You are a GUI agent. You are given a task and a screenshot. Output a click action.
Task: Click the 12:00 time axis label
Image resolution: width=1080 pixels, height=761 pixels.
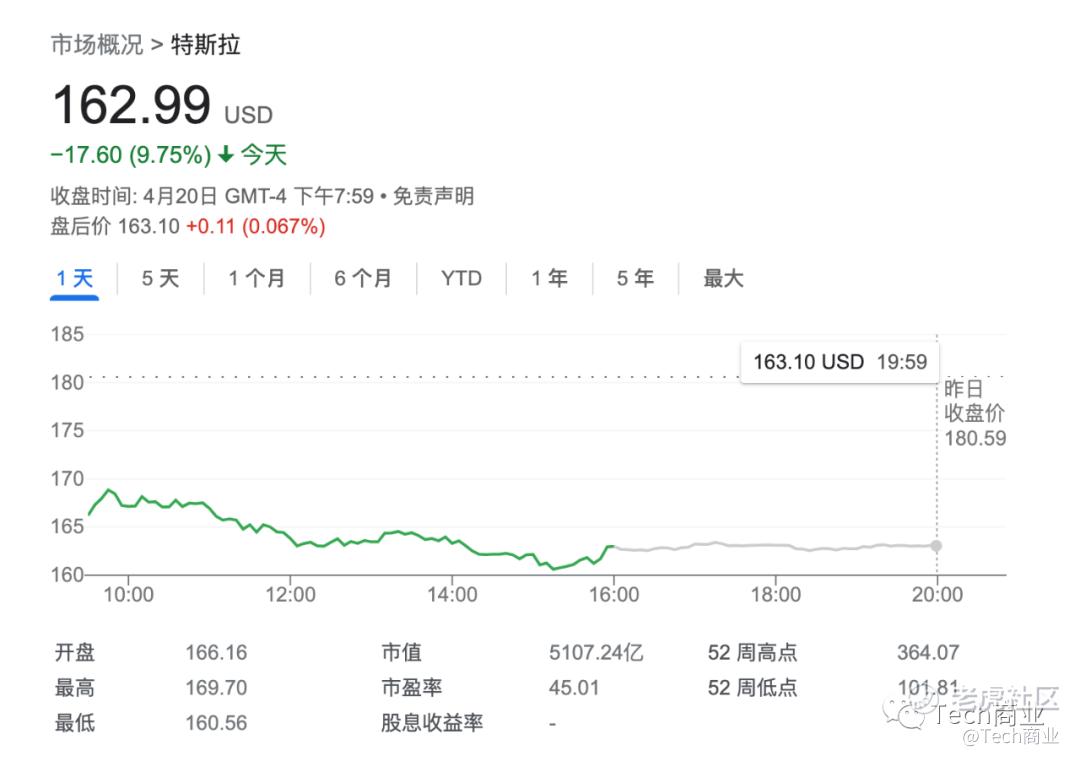[x=291, y=595]
